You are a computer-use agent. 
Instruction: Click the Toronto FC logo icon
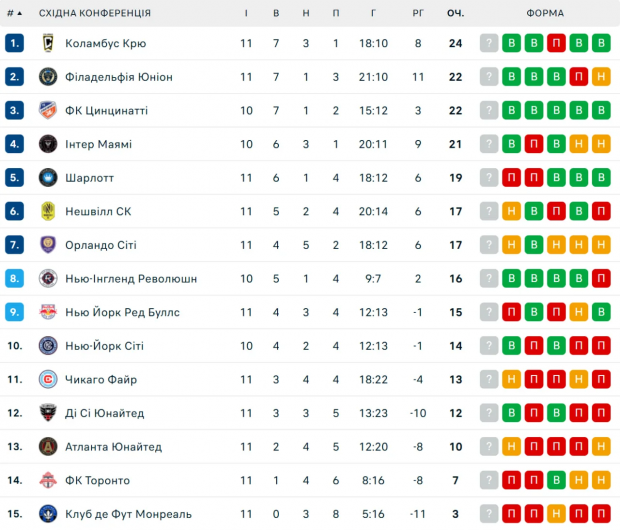click(x=48, y=480)
